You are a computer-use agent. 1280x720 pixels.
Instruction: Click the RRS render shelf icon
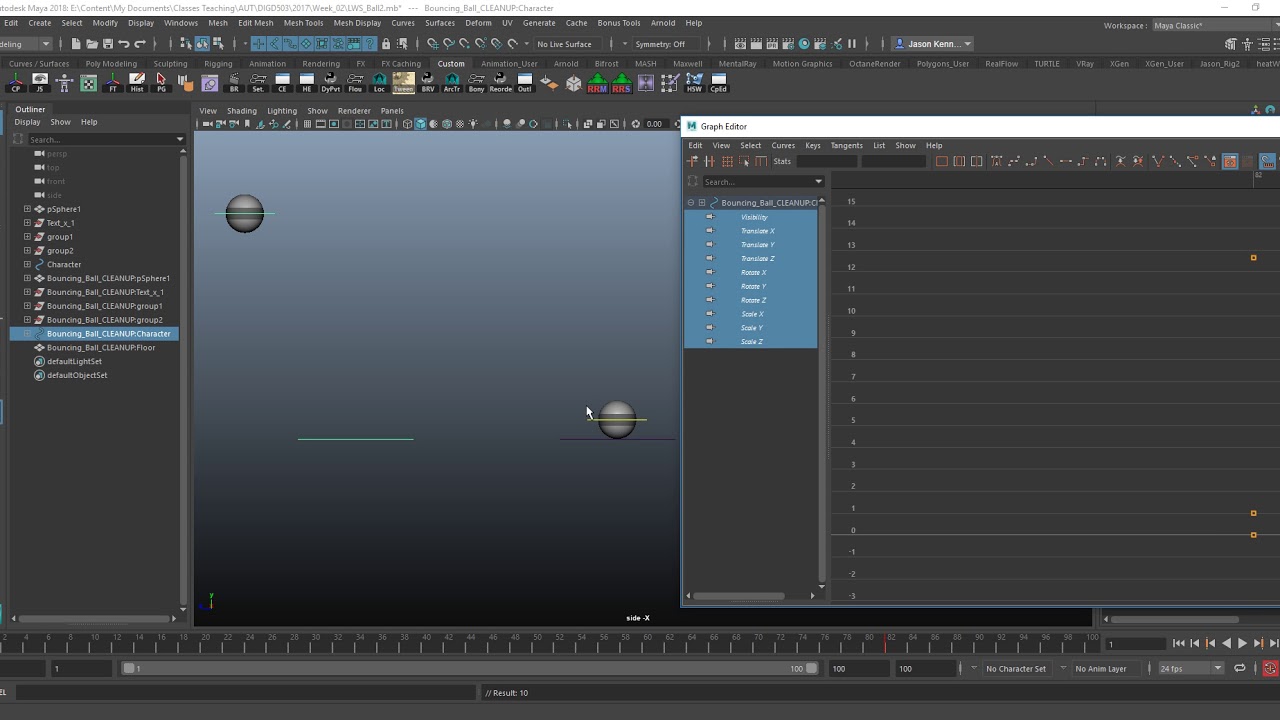pyautogui.click(x=621, y=83)
